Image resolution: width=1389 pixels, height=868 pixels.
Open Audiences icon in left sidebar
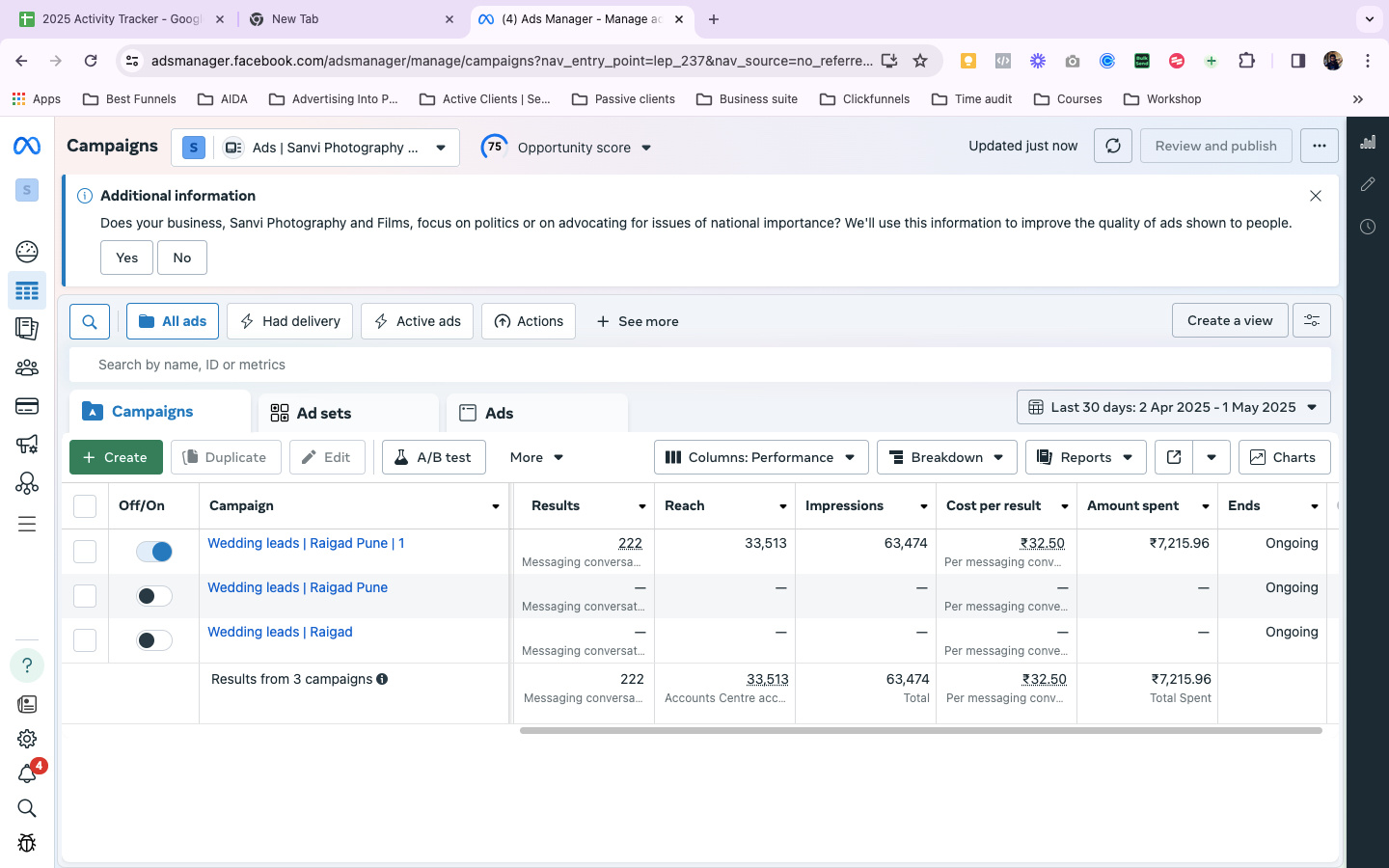point(27,367)
